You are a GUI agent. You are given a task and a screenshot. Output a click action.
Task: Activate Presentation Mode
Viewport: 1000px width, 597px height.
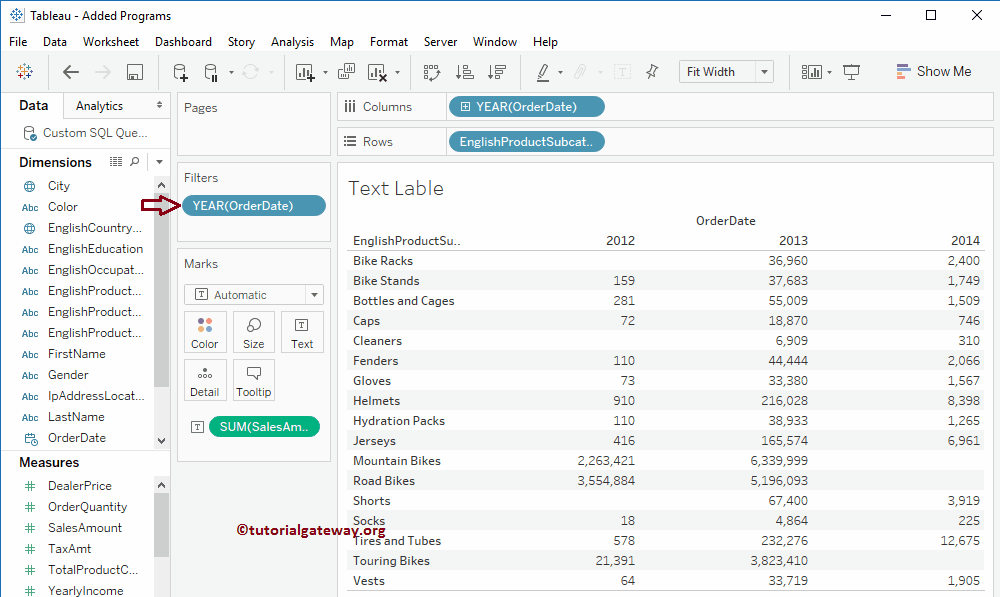tap(852, 71)
